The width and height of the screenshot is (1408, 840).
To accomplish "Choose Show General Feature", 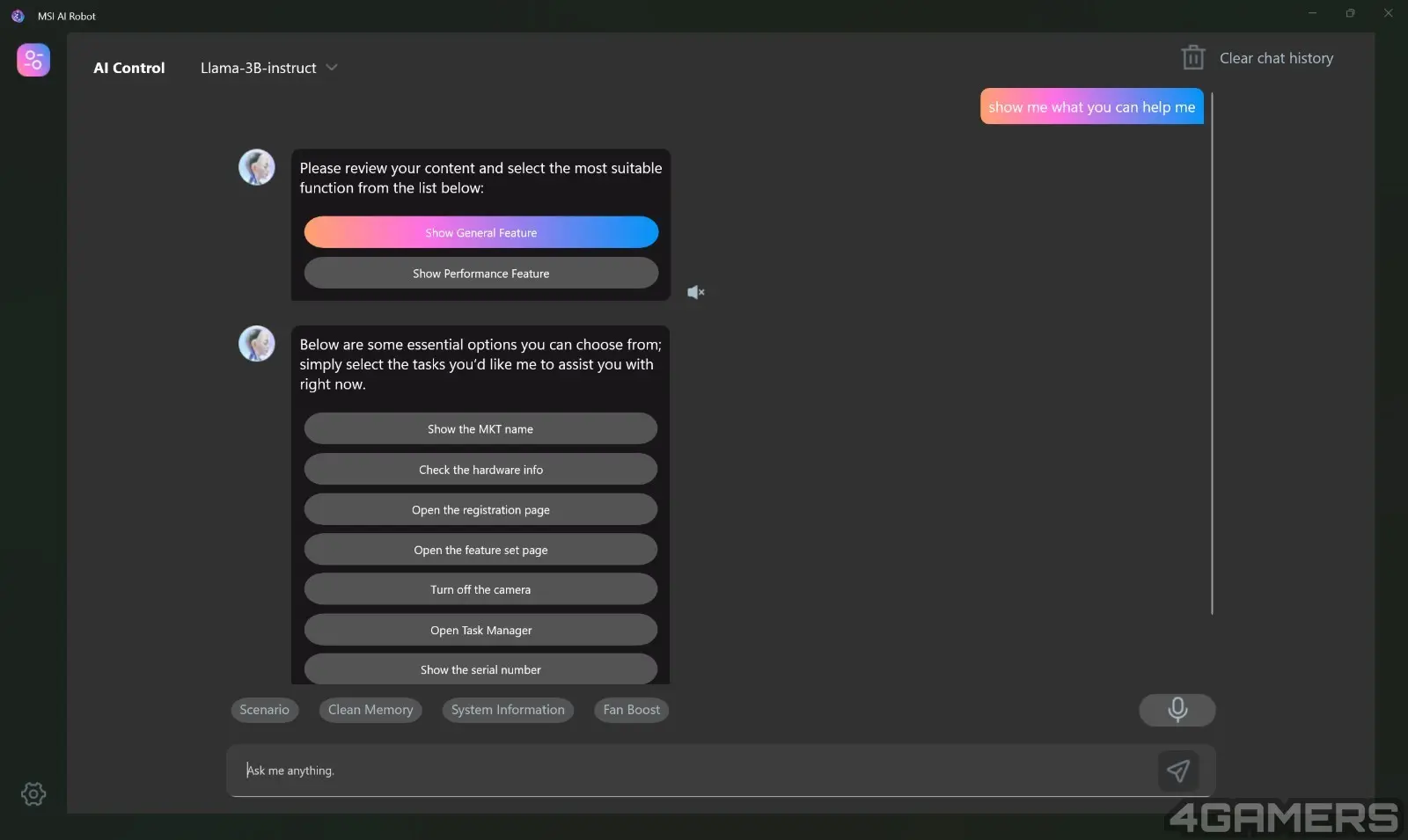I will pos(481,232).
